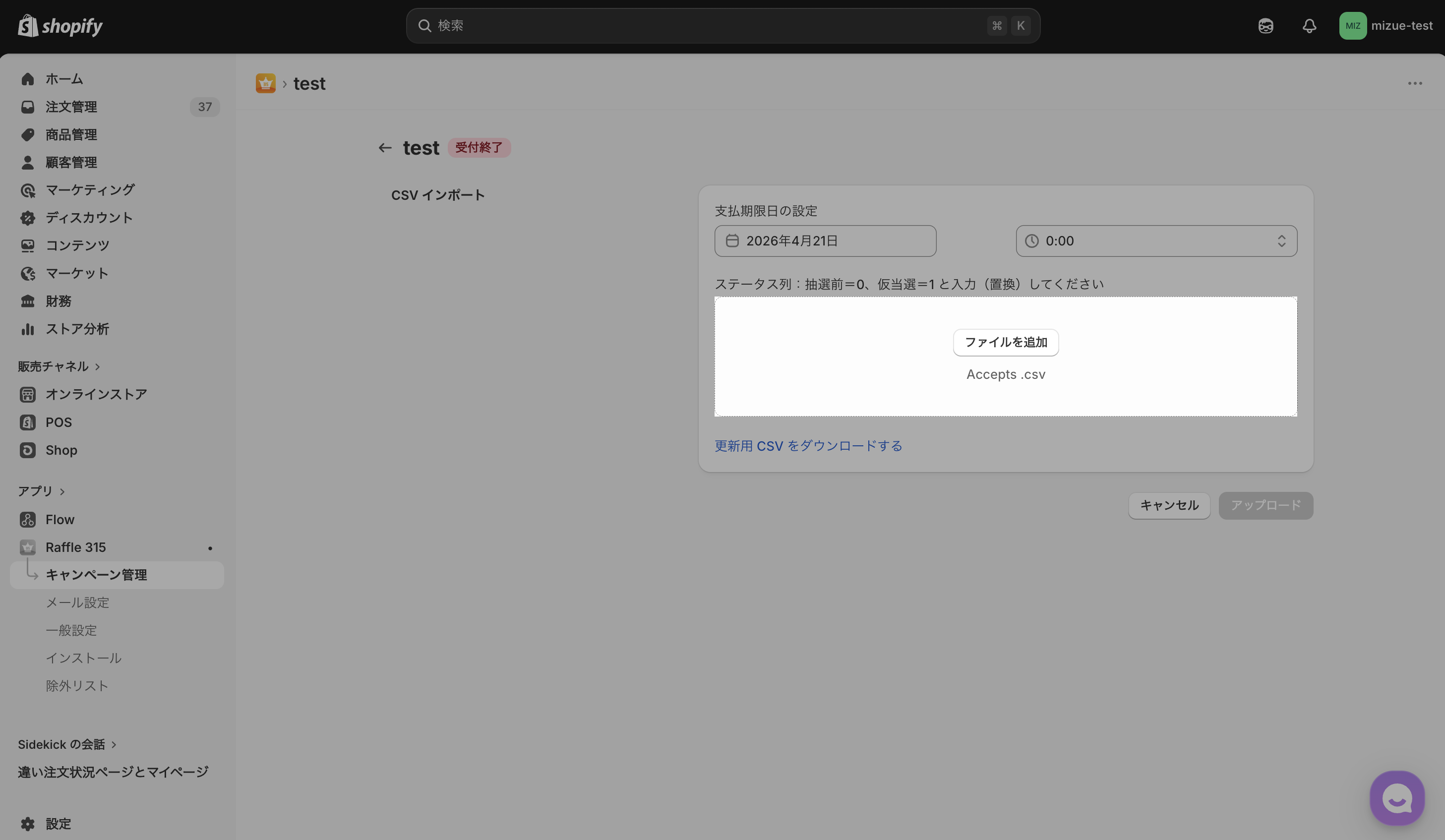Click the Flow app icon
Screen dimensions: 1445x840
(28, 520)
